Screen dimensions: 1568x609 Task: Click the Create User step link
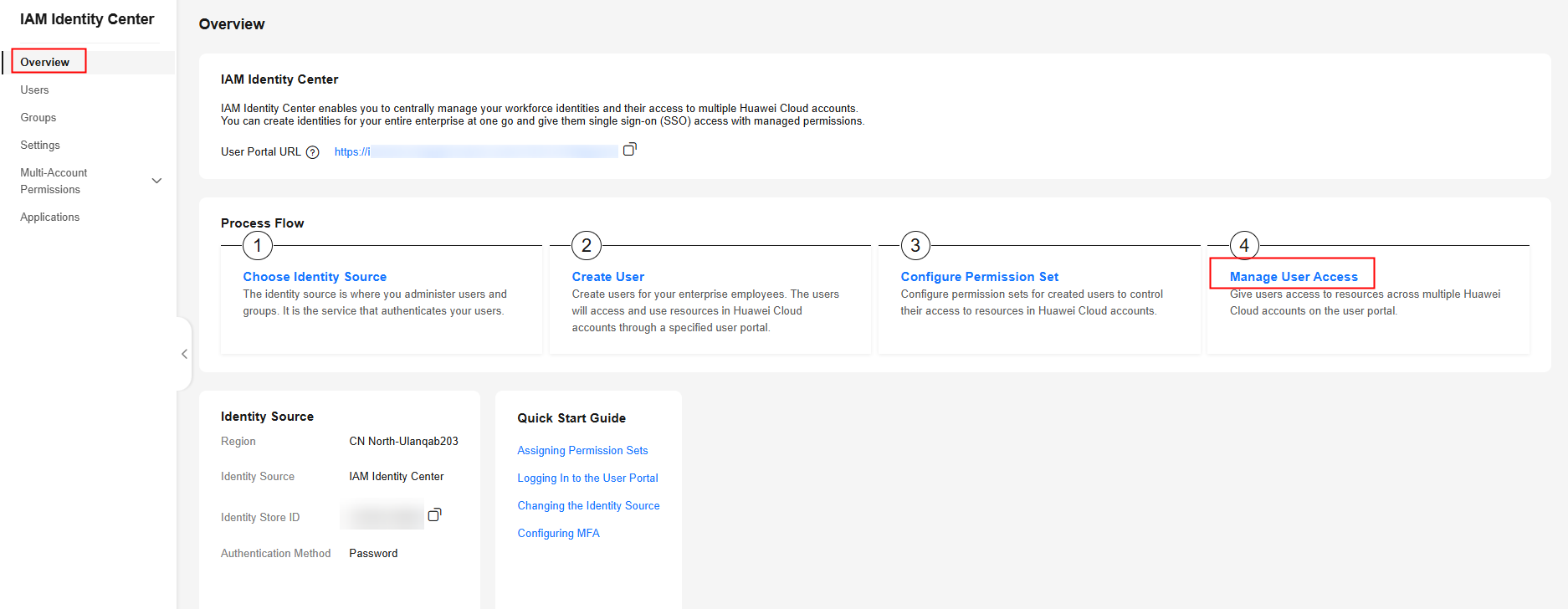pyautogui.click(x=608, y=277)
